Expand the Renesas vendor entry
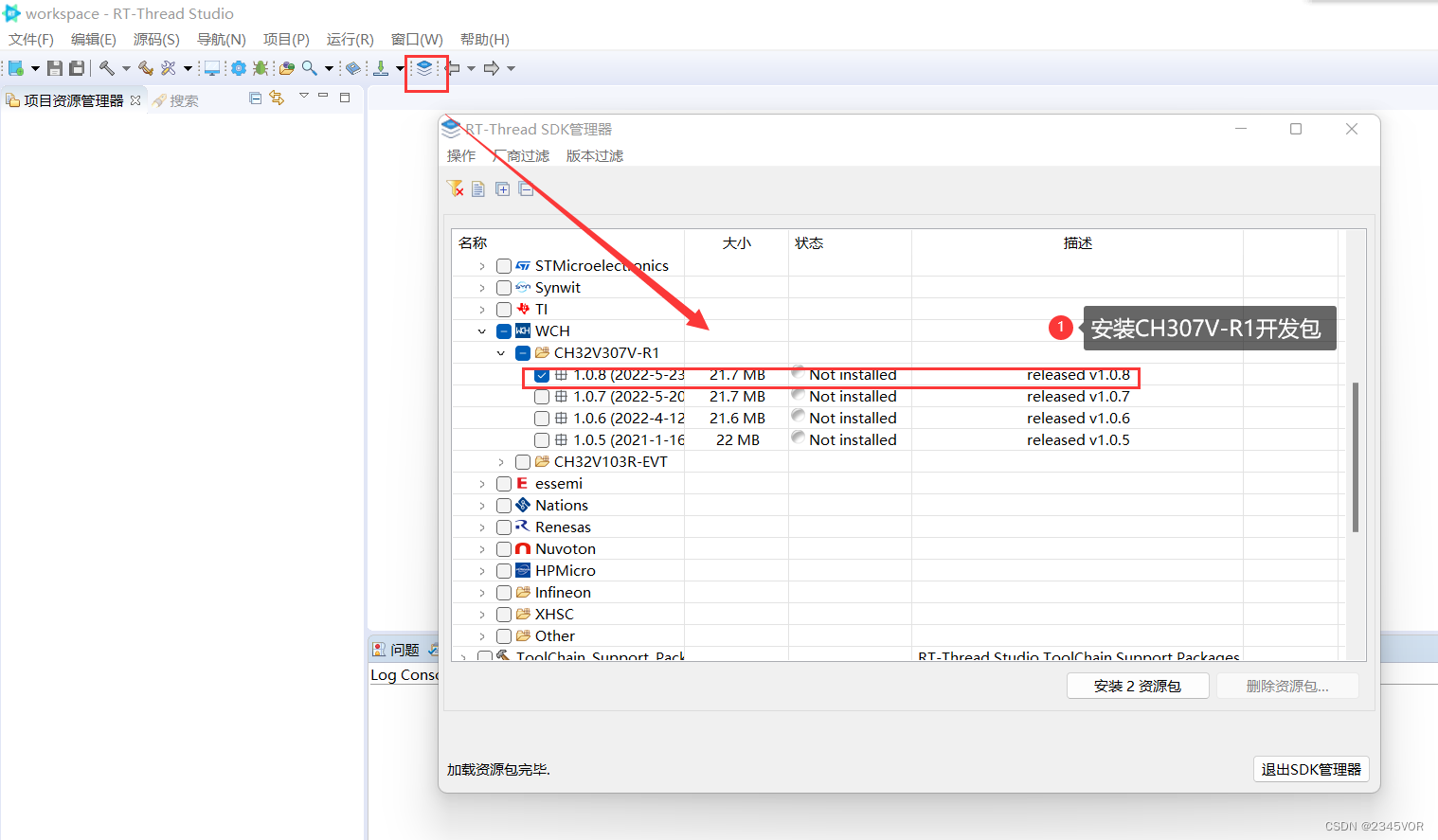Viewport: 1438px width, 840px height. click(x=481, y=527)
